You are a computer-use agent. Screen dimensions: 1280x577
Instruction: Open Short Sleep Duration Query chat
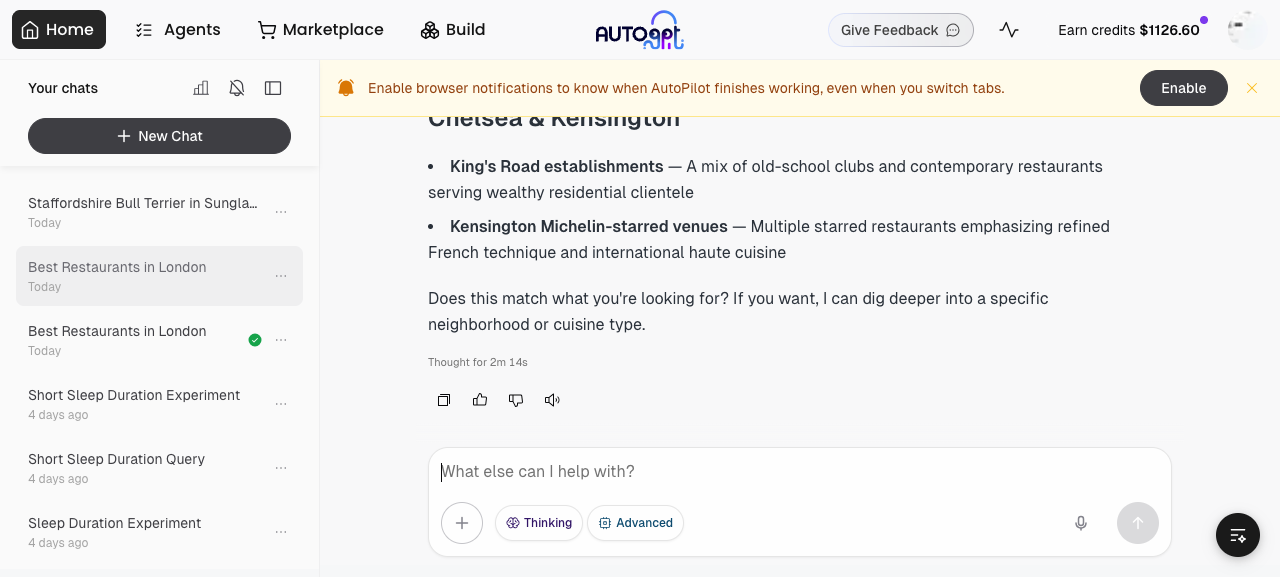click(x=143, y=468)
